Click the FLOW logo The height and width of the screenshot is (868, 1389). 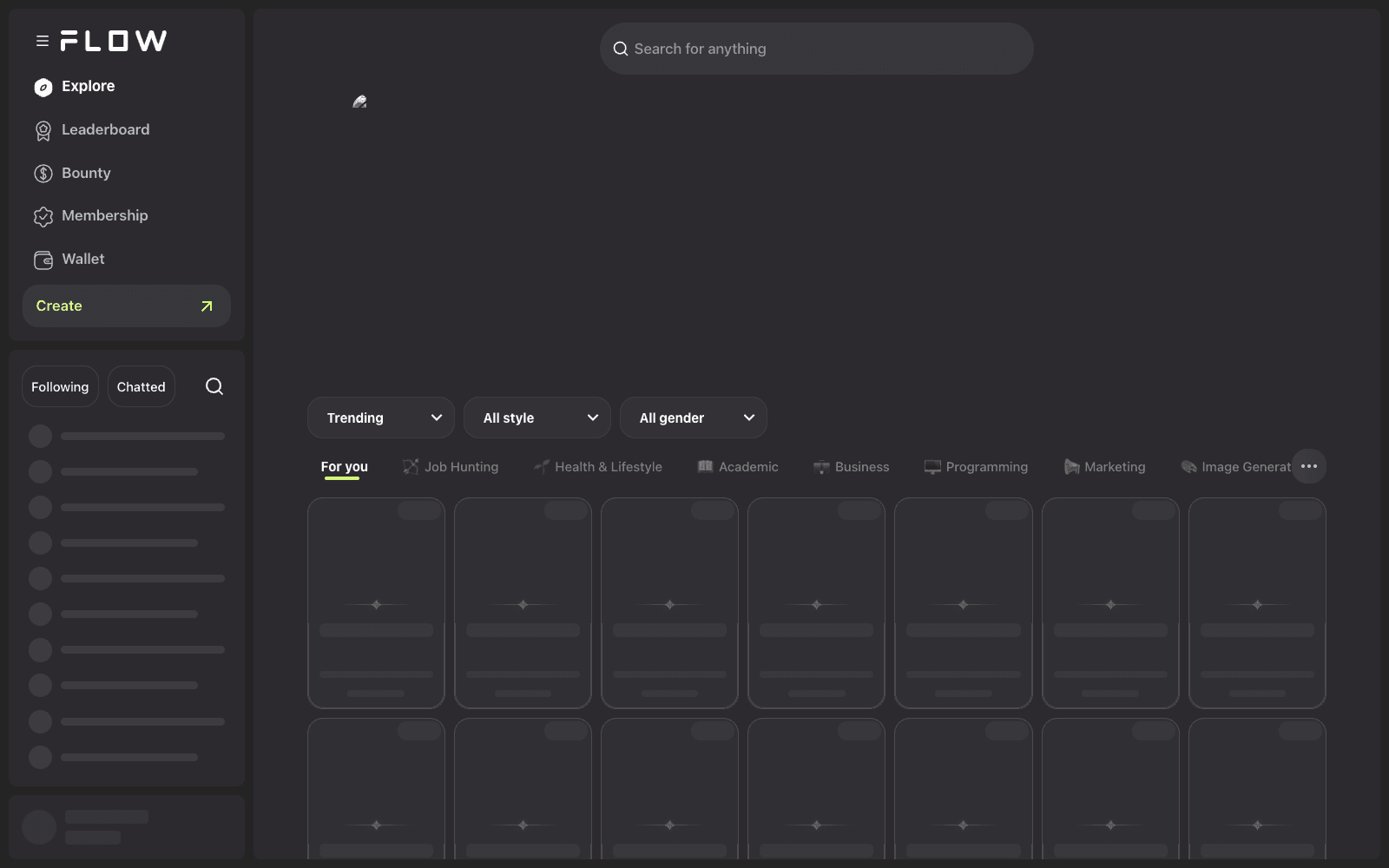point(114,41)
